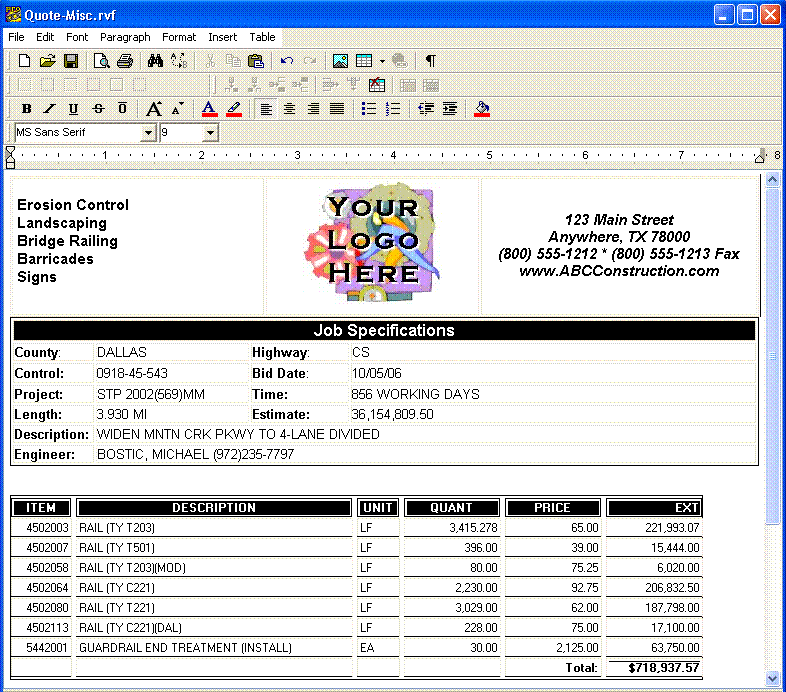Click item number 4502003
This screenshot has width=786, height=692.
point(47,528)
